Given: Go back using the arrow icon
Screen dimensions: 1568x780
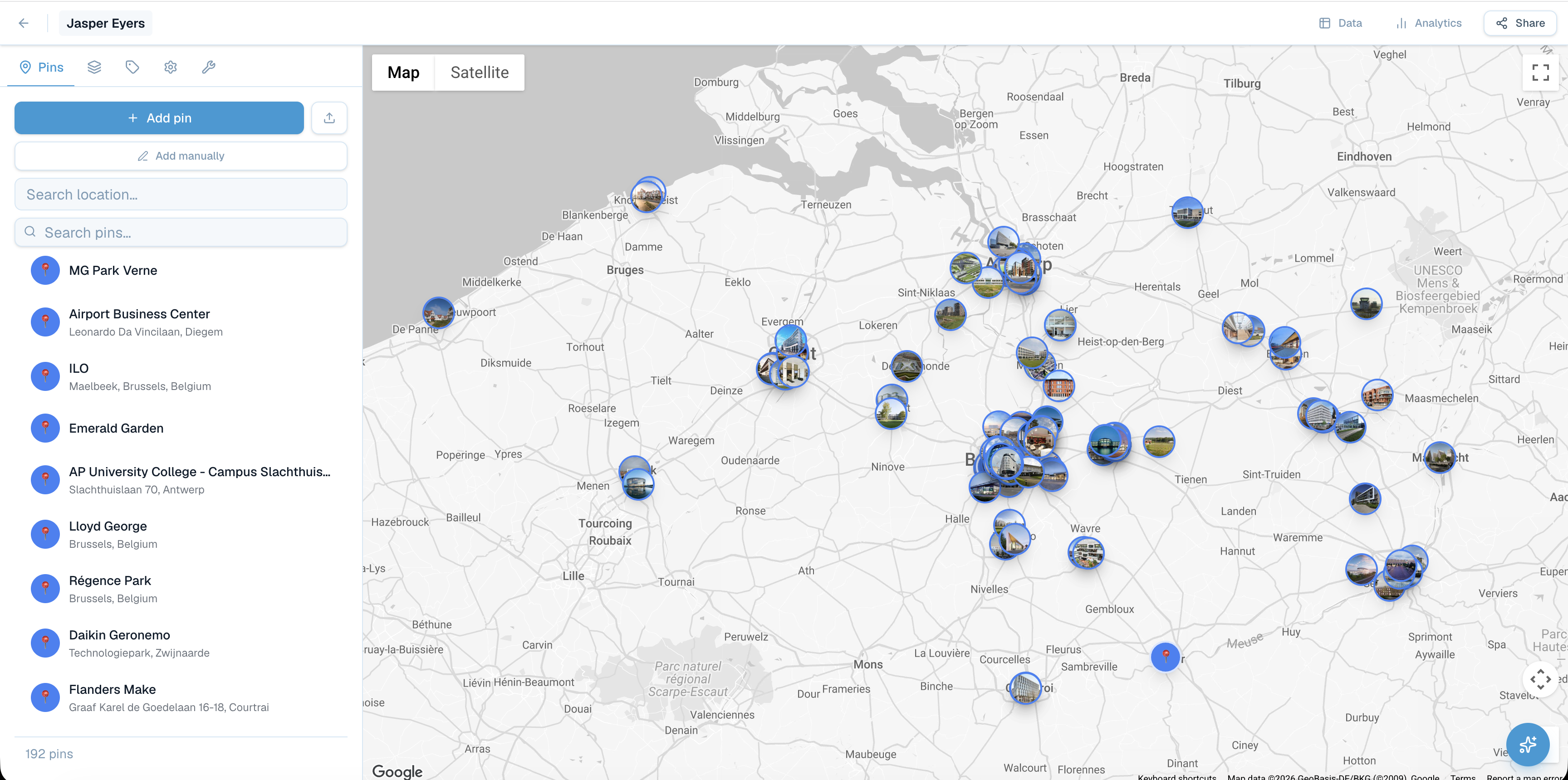Looking at the screenshot, I should pyautogui.click(x=24, y=23).
